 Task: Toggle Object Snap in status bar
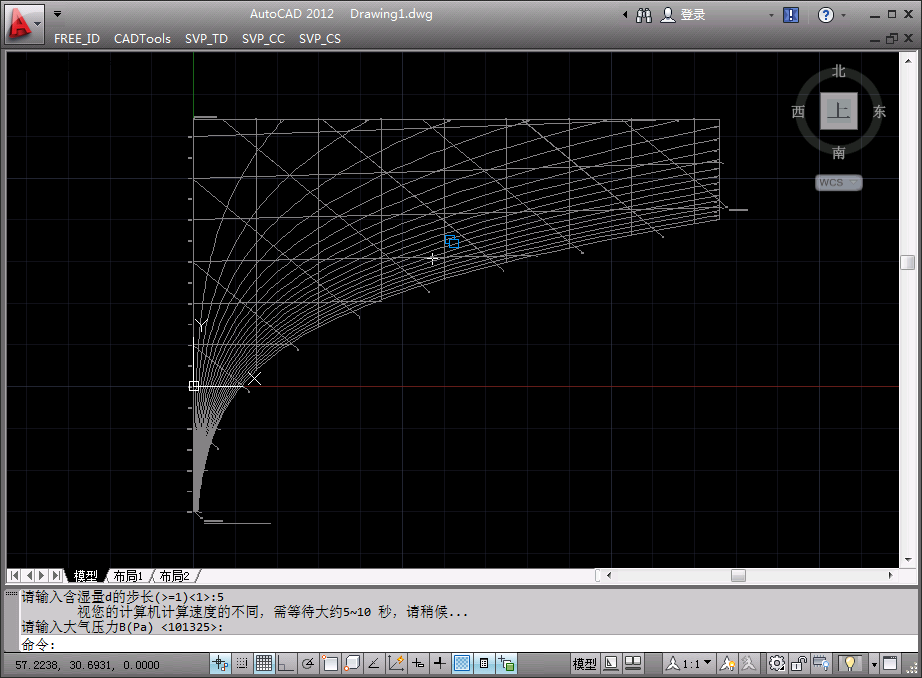coord(330,664)
